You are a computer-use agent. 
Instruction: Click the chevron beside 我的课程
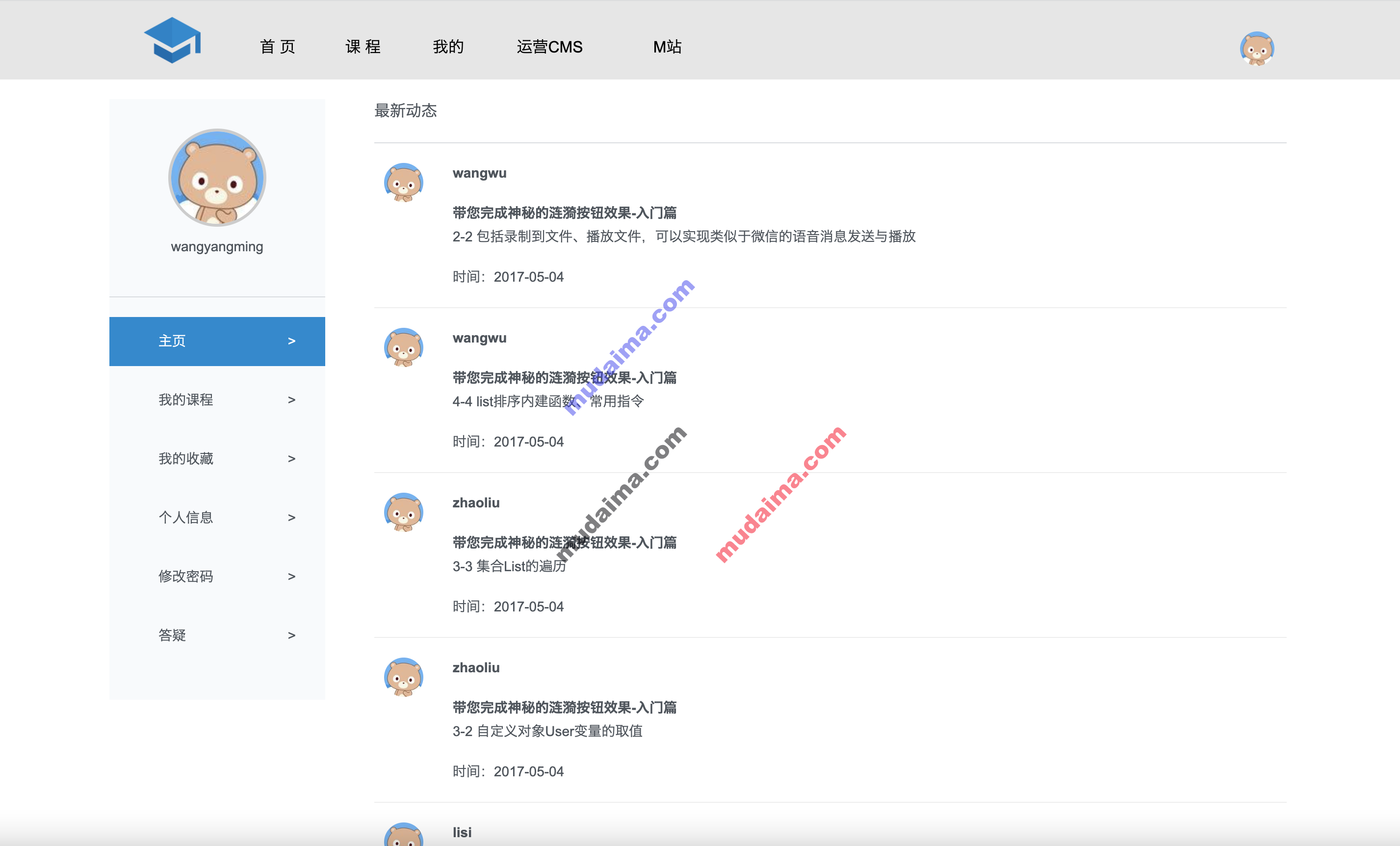tap(291, 400)
